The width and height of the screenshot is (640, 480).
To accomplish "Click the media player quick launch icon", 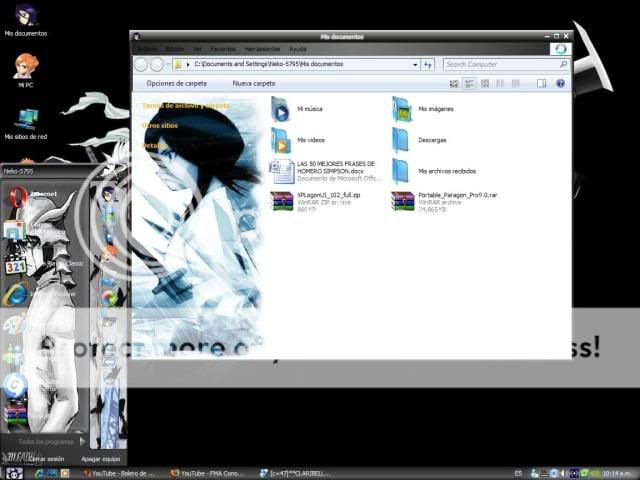I will tap(65, 473).
